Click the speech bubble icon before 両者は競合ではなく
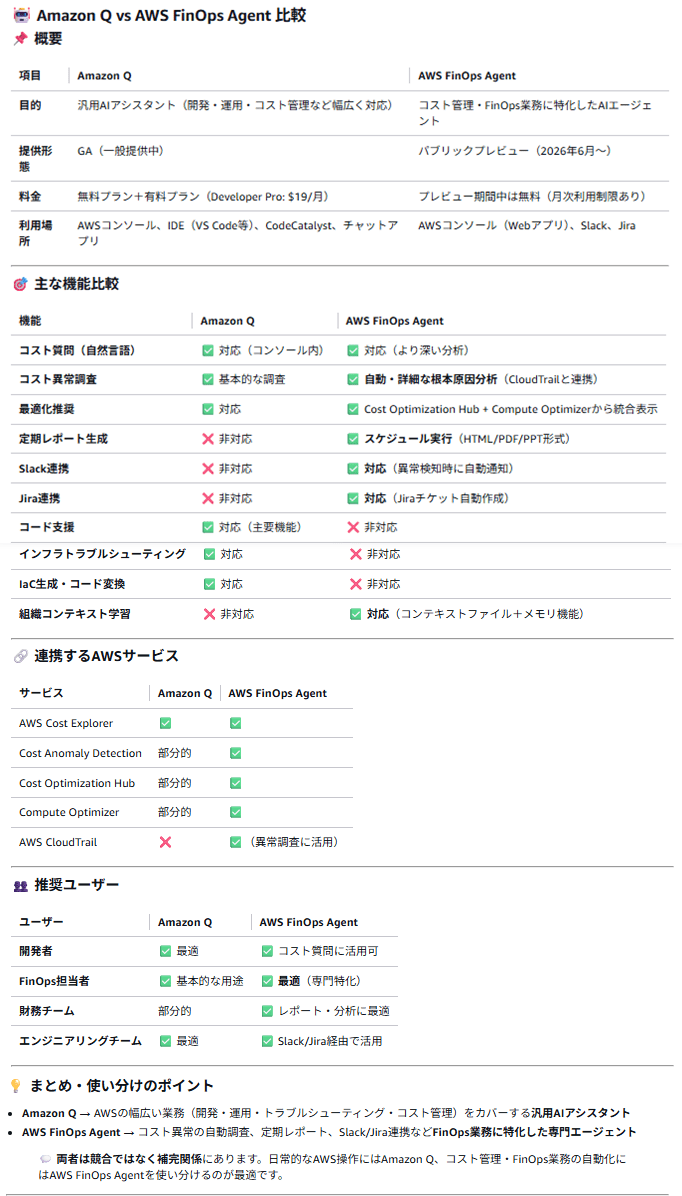Viewport: 682px width, 1196px height. tap(46, 1158)
